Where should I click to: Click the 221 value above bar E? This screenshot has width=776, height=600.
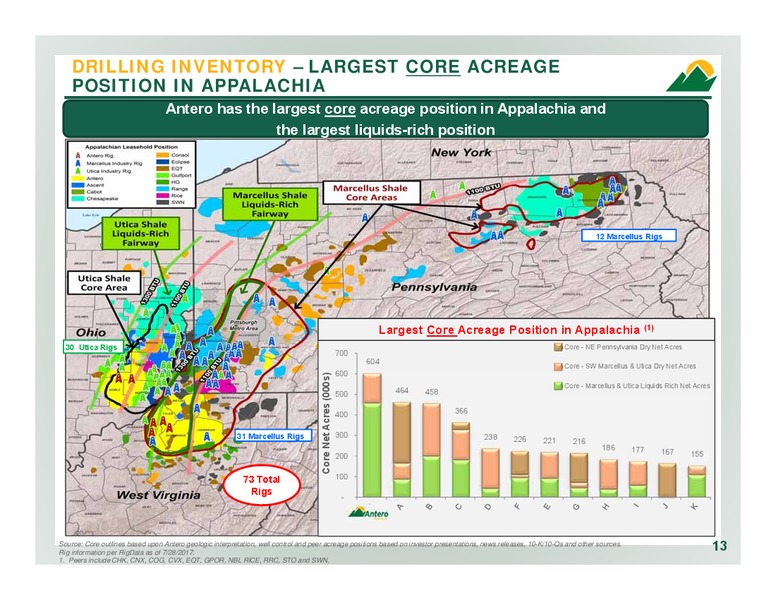tap(549, 440)
